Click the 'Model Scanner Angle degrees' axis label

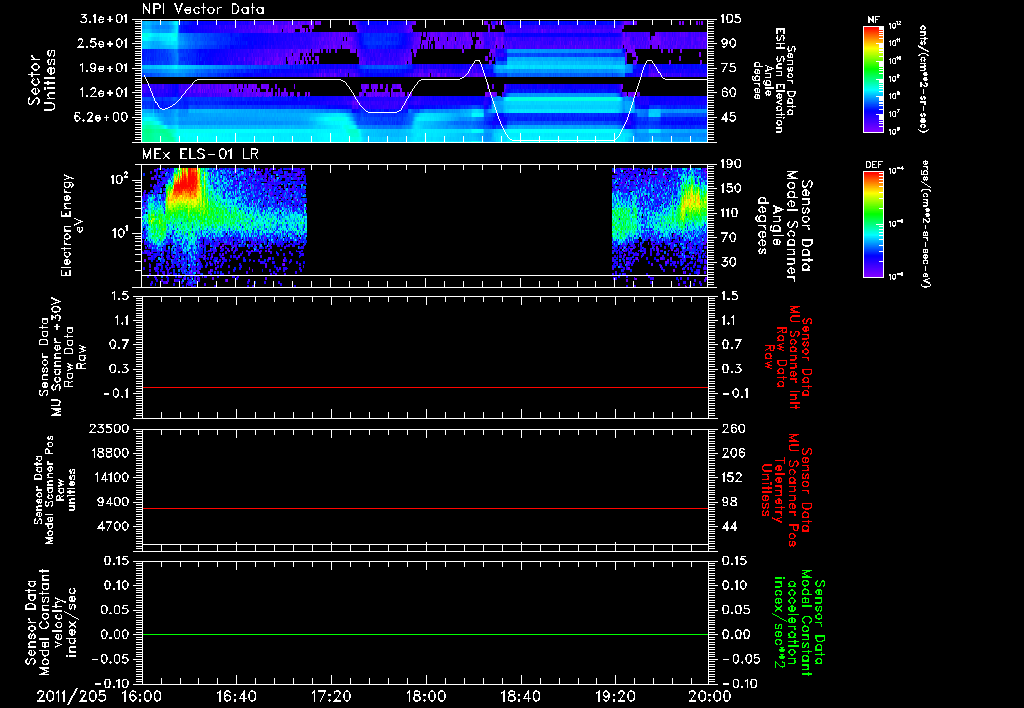pyautogui.click(x=784, y=226)
